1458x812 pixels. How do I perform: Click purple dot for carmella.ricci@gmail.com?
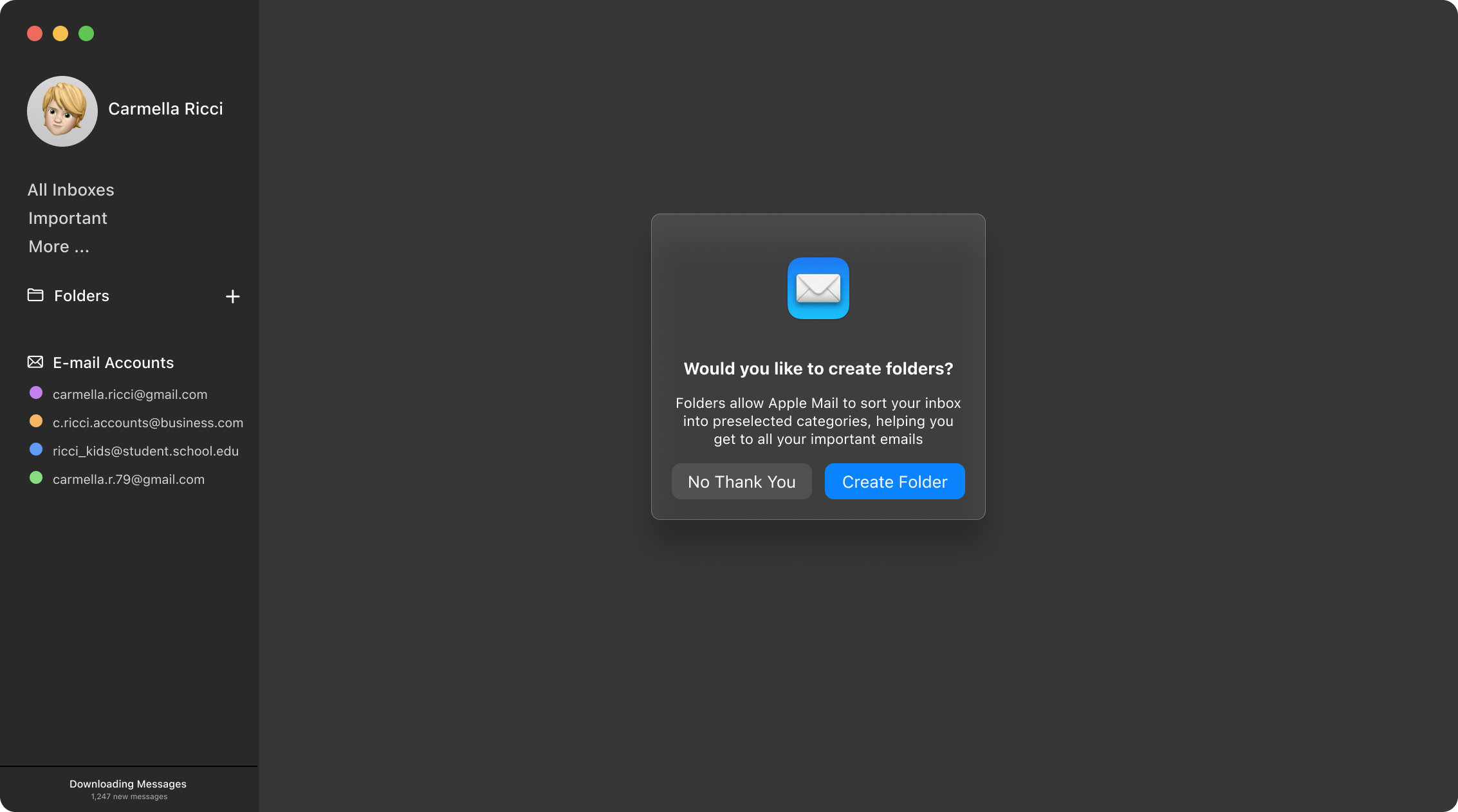(x=36, y=392)
